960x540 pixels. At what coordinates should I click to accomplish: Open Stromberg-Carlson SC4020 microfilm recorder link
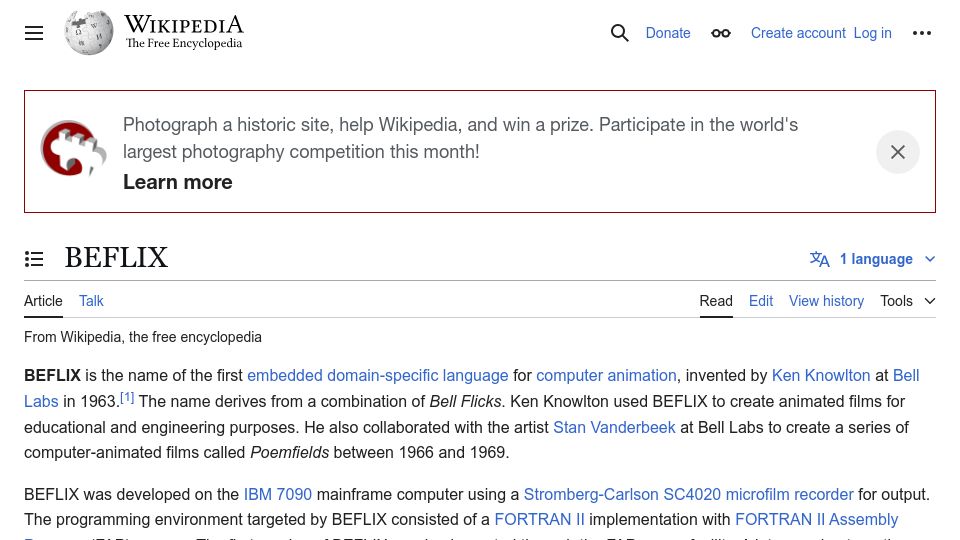coord(688,494)
